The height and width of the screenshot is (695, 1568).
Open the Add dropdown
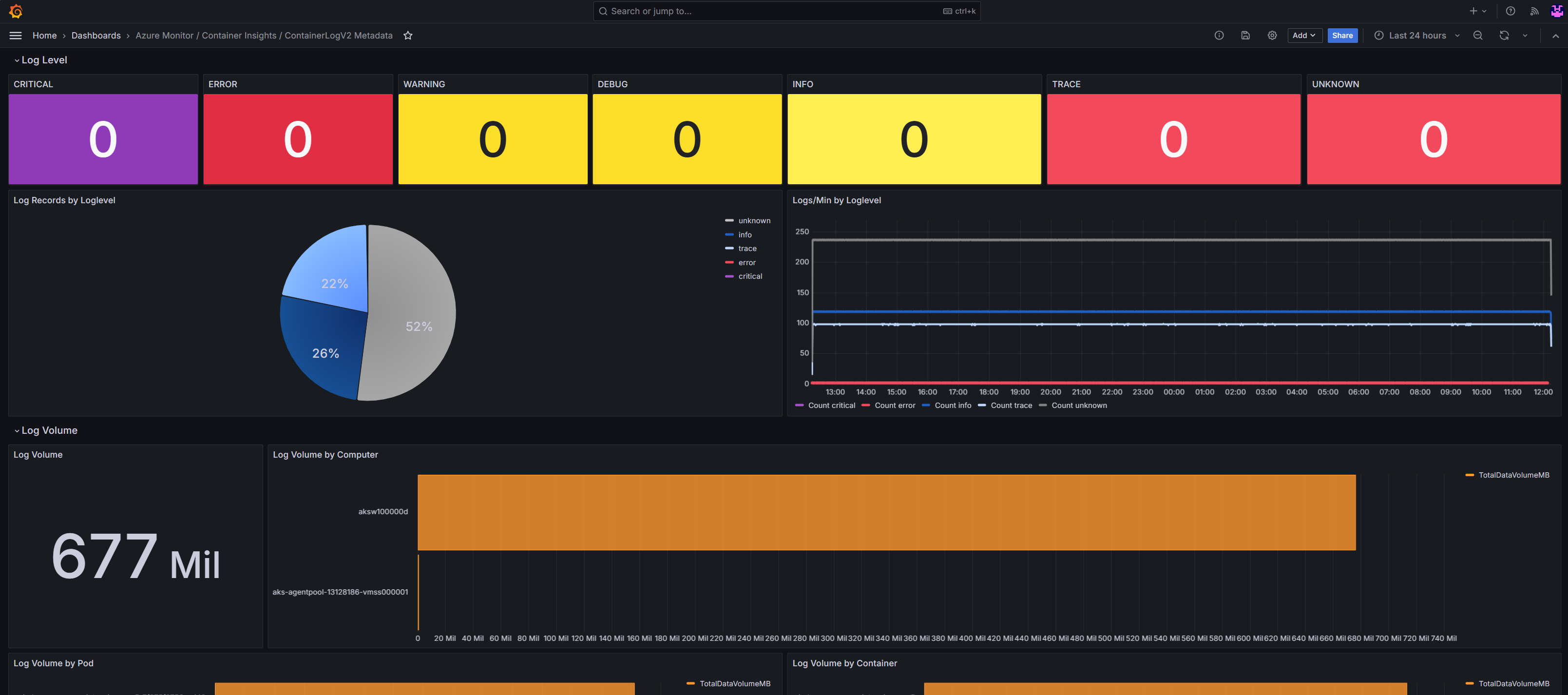pos(1304,35)
